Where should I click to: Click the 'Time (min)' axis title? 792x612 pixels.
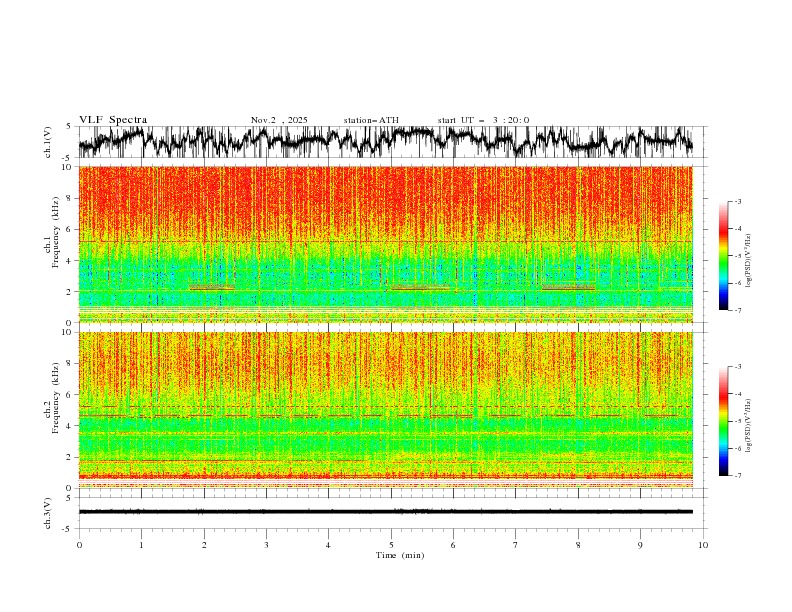(400, 555)
